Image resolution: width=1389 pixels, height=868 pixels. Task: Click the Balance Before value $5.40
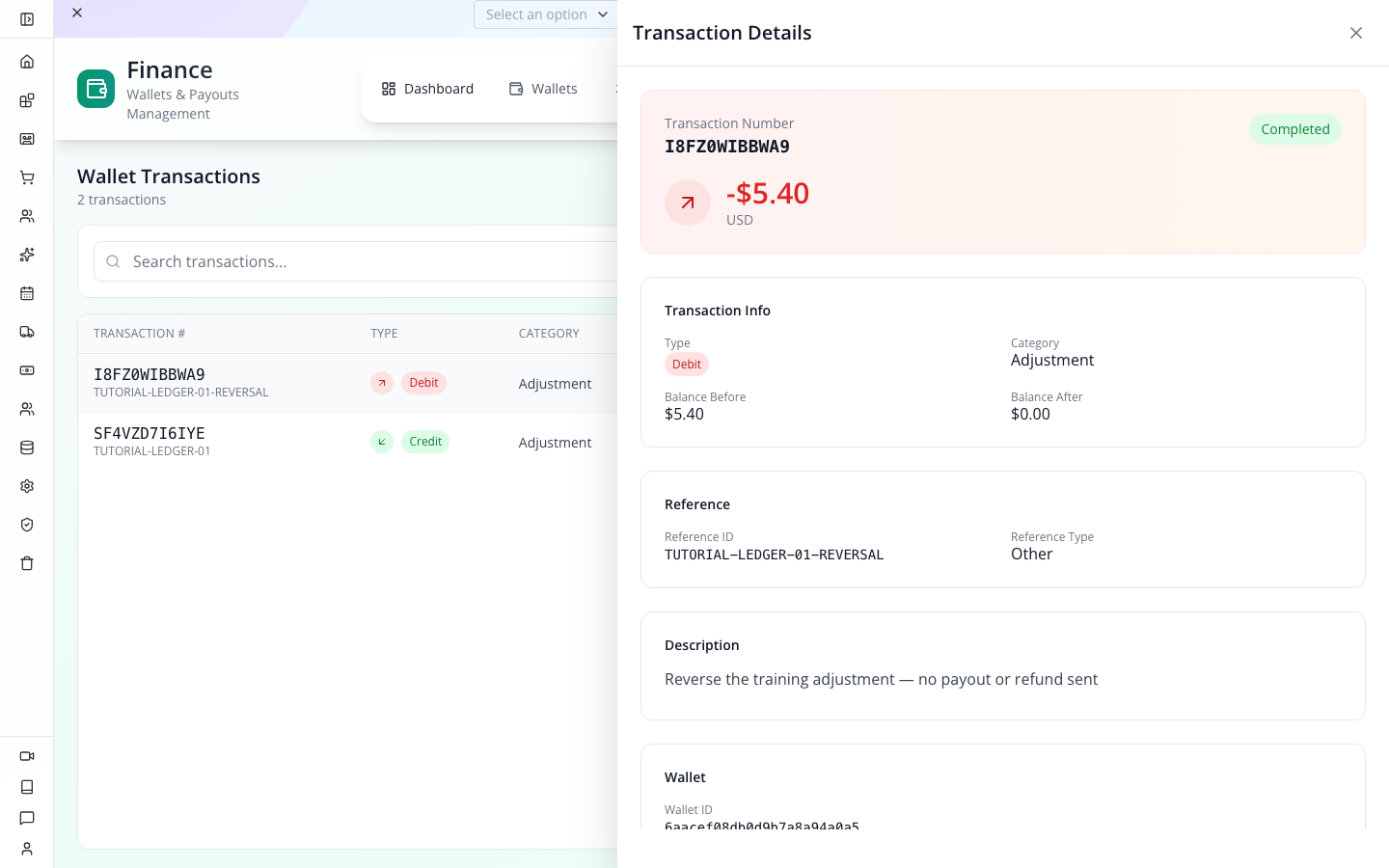click(684, 414)
